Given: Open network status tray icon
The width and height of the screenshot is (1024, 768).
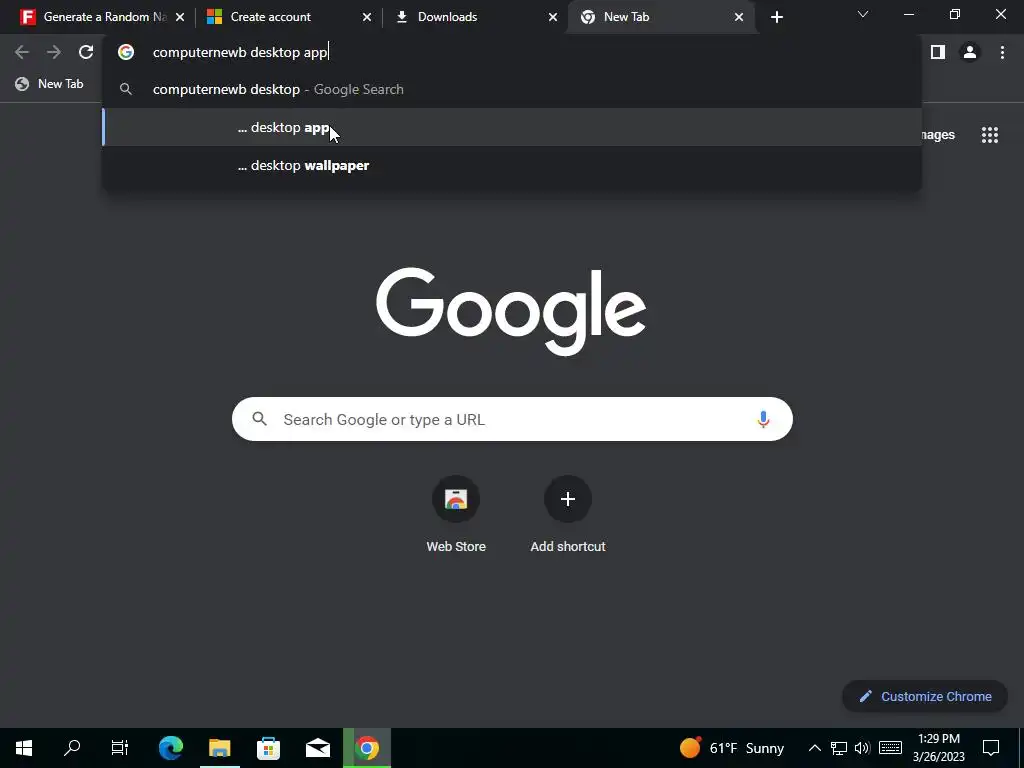Looking at the screenshot, I should (x=839, y=748).
